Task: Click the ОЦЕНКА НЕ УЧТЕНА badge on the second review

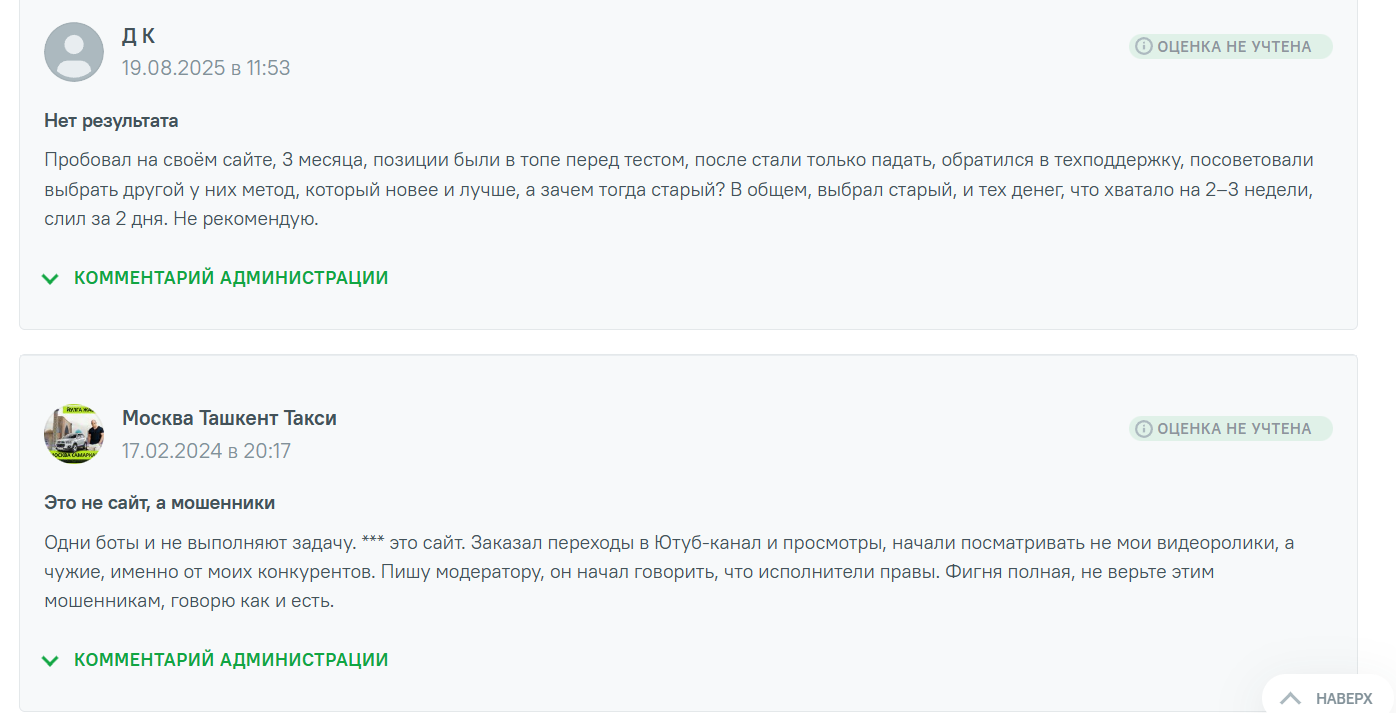Action: click(1231, 428)
